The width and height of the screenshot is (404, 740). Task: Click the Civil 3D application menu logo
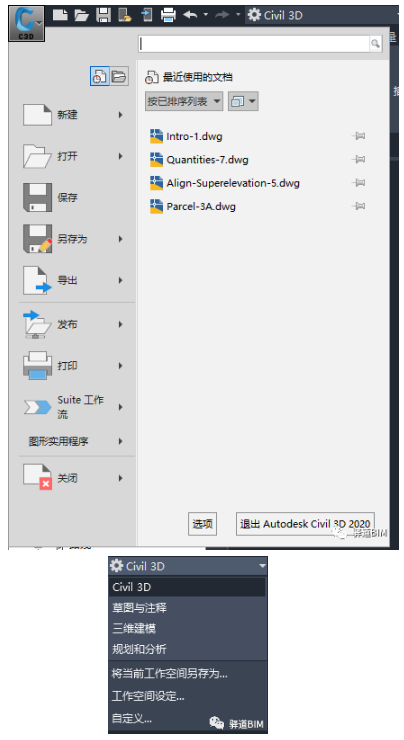pos(26,24)
